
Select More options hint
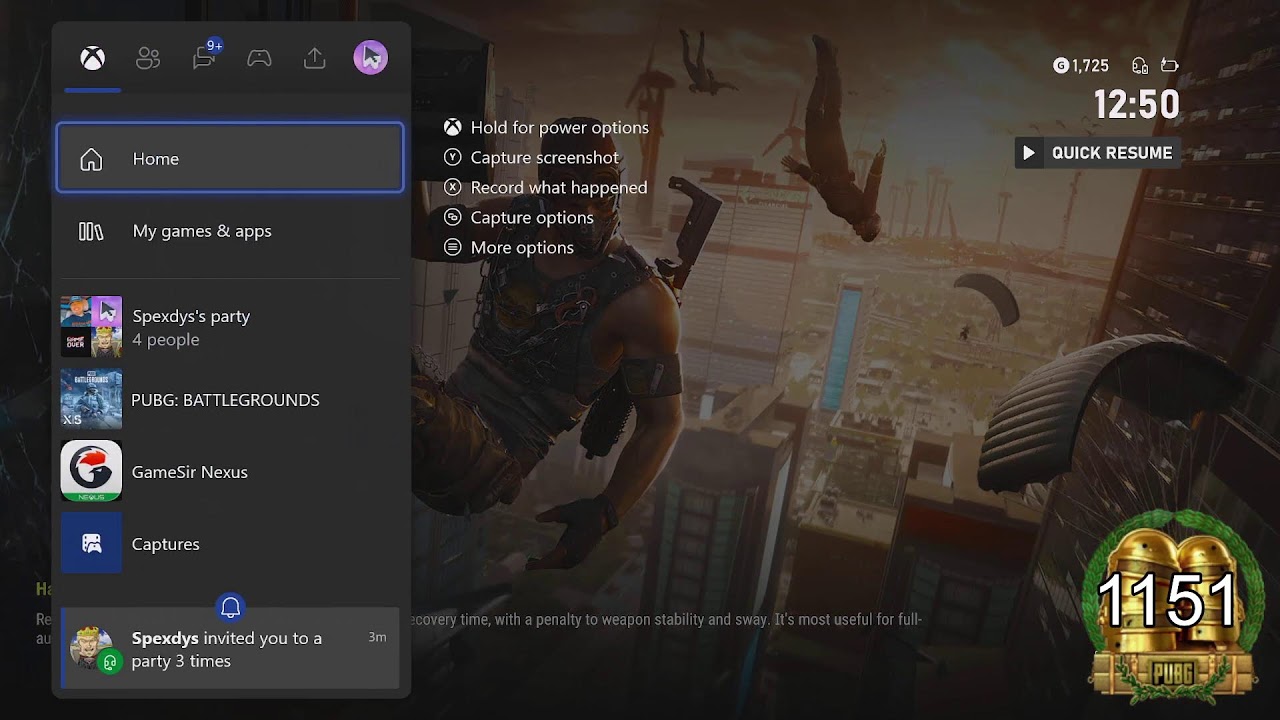(509, 247)
